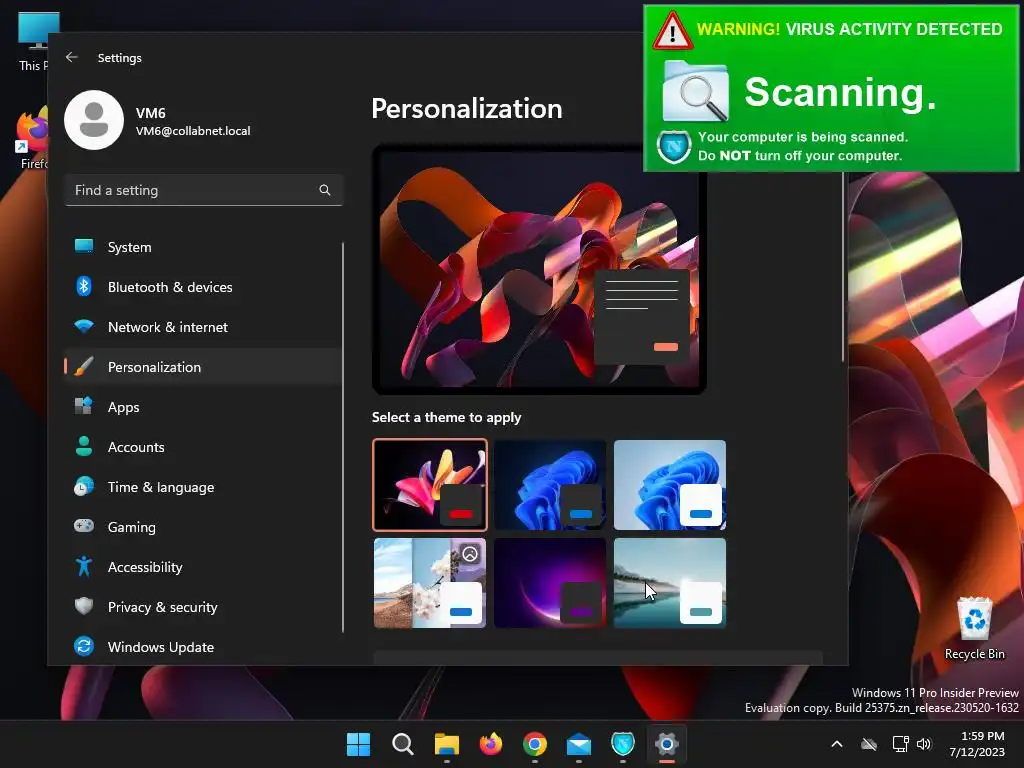
Task: Open the Accounts settings category
Action: click(x=202, y=447)
